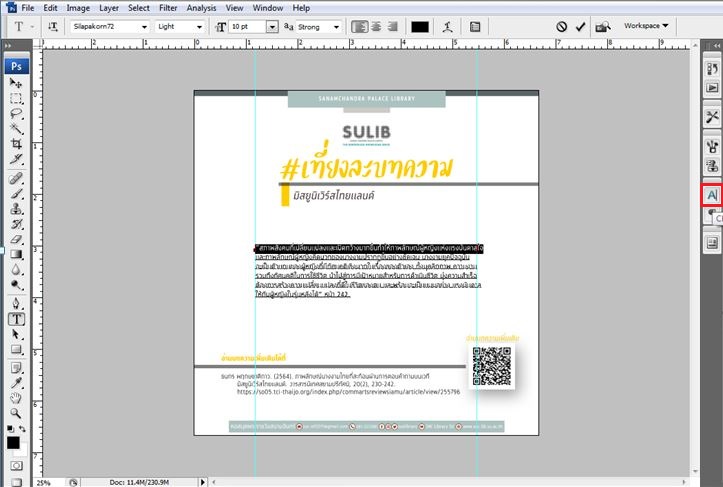Select the Rectangular Marquee tool
The height and width of the screenshot is (487, 723).
click(x=16, y=98)
